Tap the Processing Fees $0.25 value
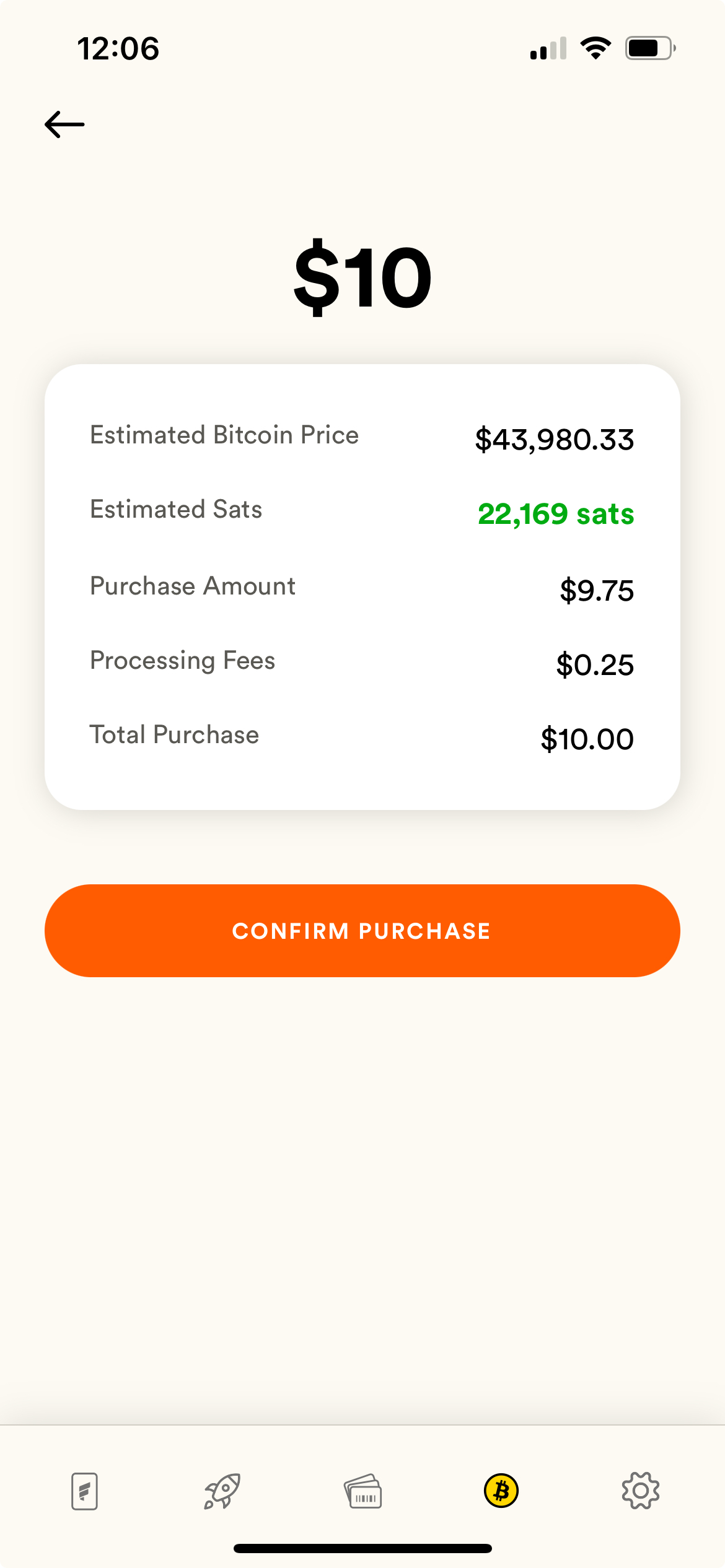Viewport: 725px width, 1568px height. 595,664
